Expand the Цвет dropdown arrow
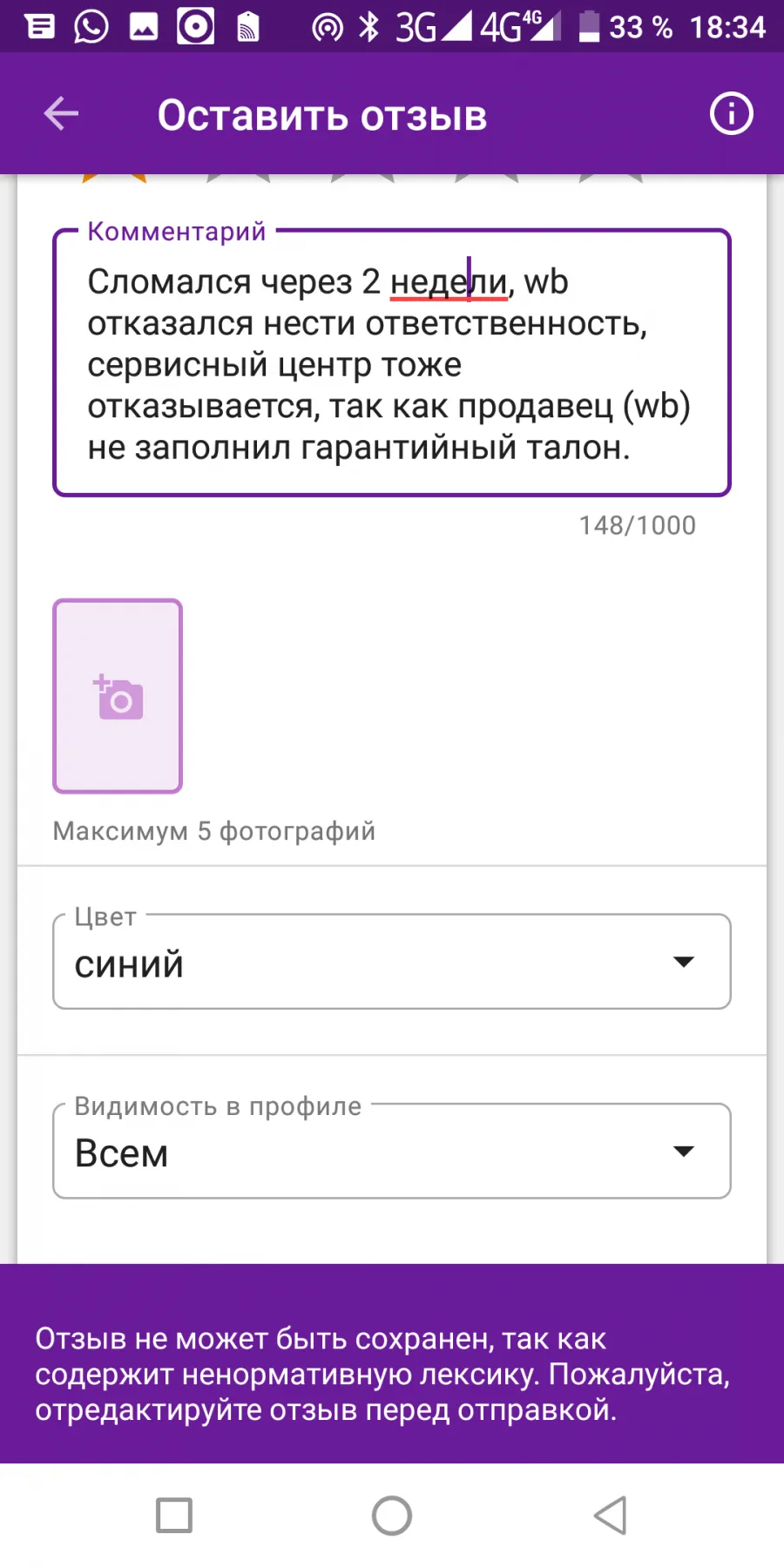Image resolution: width=784 pixels, height=1568 pixels. tap(684, 962)
